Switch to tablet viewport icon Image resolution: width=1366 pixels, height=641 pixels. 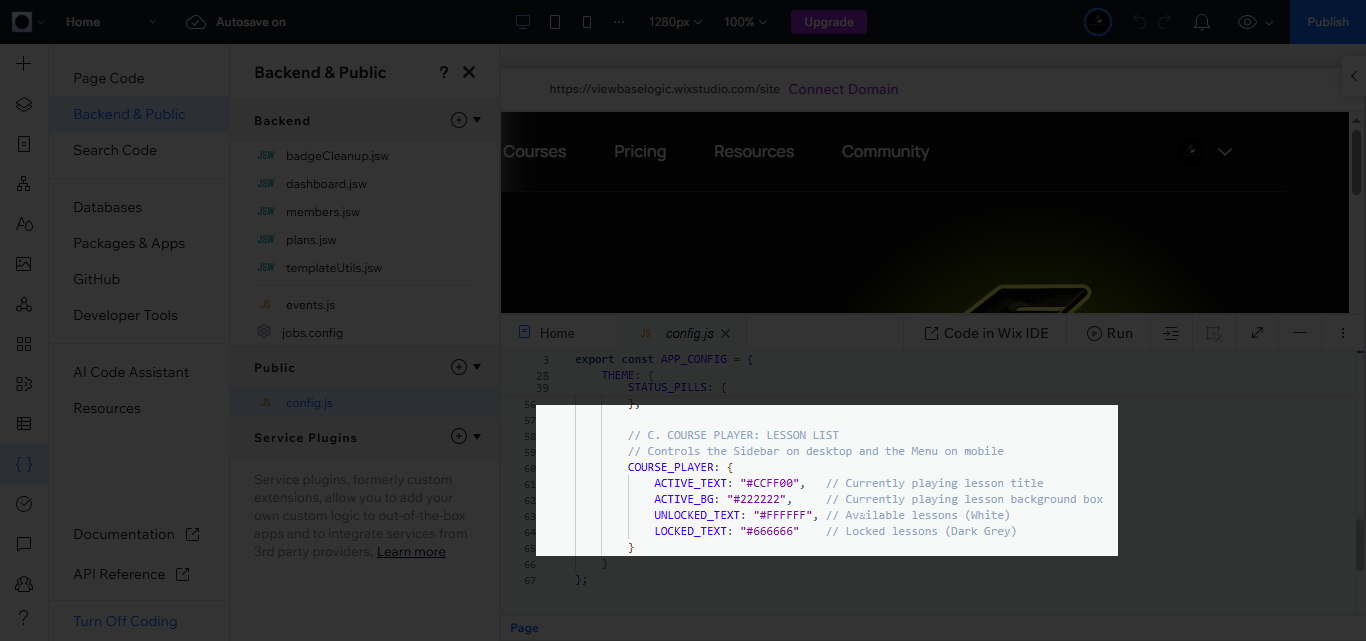[555, 22]
